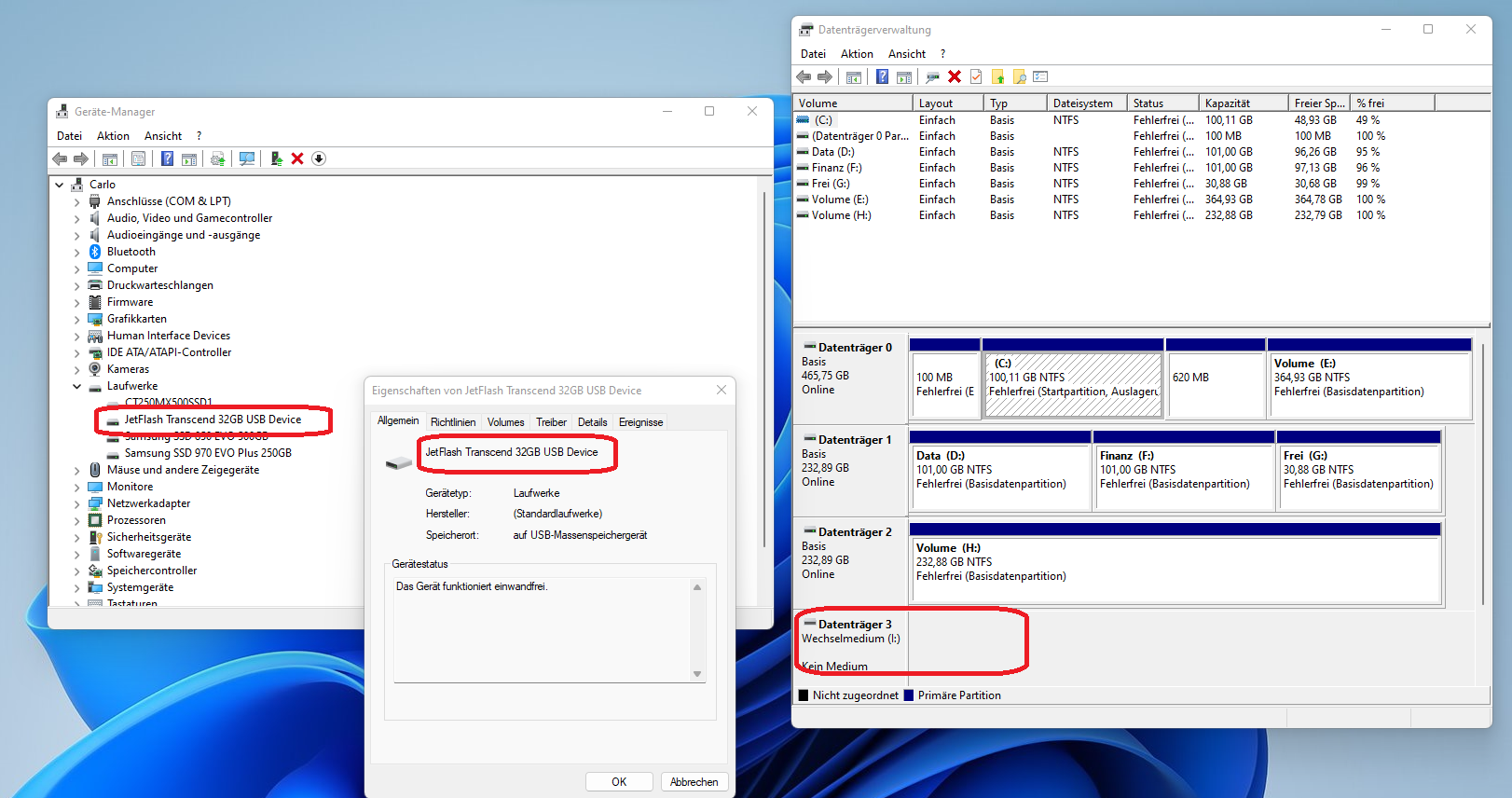This screenshot has width=1512, height=798.
Task: Click blue Primäre Partition legend swatch
Action: (x=909, y=695)
